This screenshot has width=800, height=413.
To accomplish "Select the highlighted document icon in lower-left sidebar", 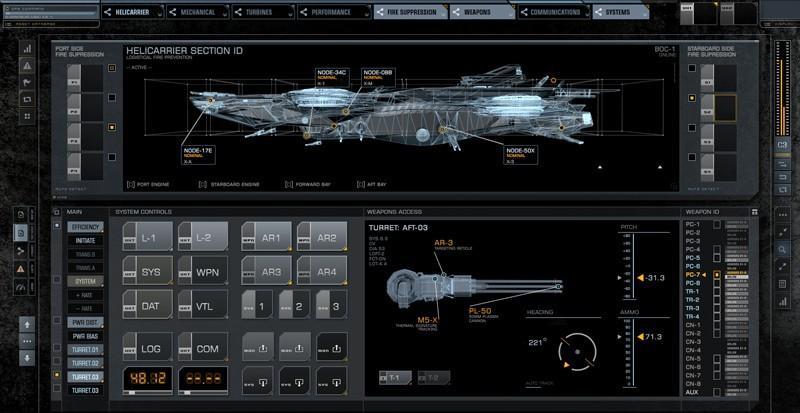I will pos(21,233).
